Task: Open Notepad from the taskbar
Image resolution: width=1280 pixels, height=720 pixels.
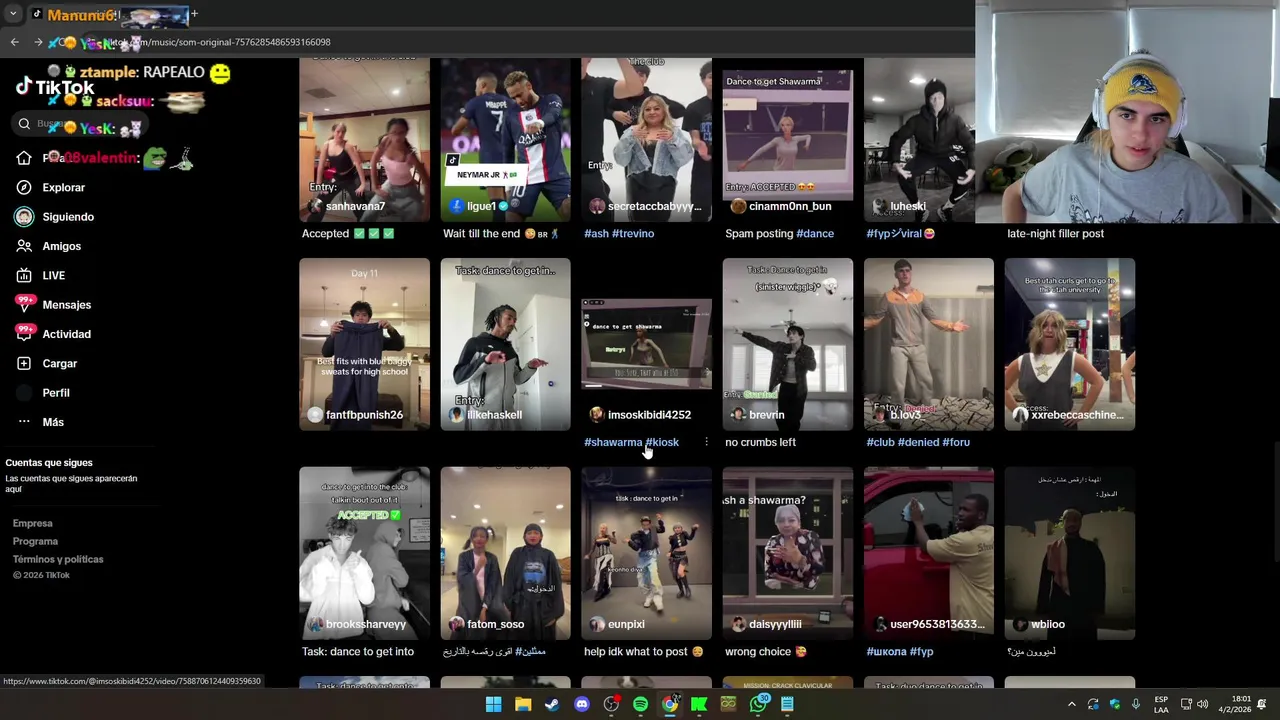Action: tap(787, 704)
